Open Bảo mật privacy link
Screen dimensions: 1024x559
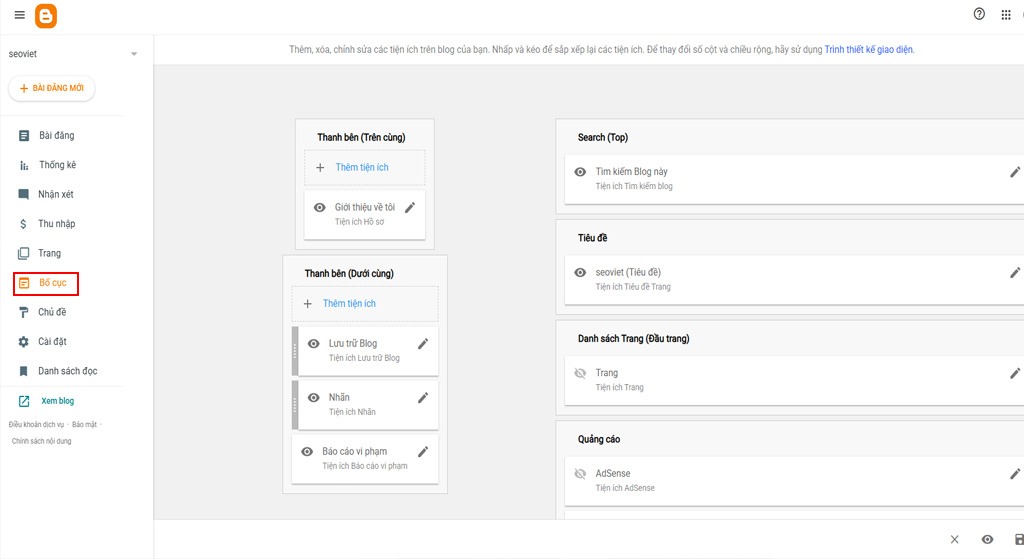click(x=84, y=424)
